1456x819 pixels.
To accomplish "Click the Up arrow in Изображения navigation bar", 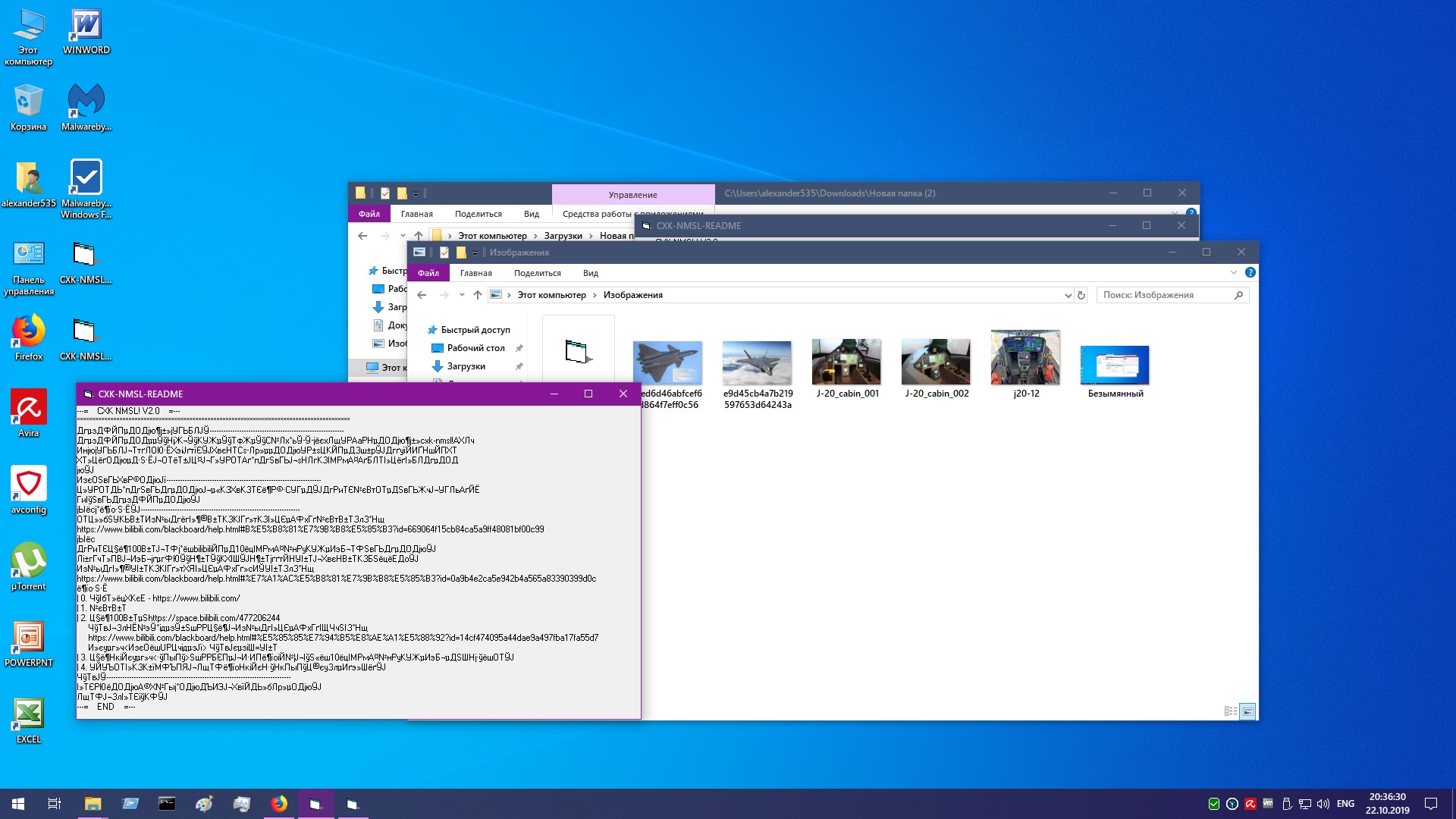I will (477, 295).
